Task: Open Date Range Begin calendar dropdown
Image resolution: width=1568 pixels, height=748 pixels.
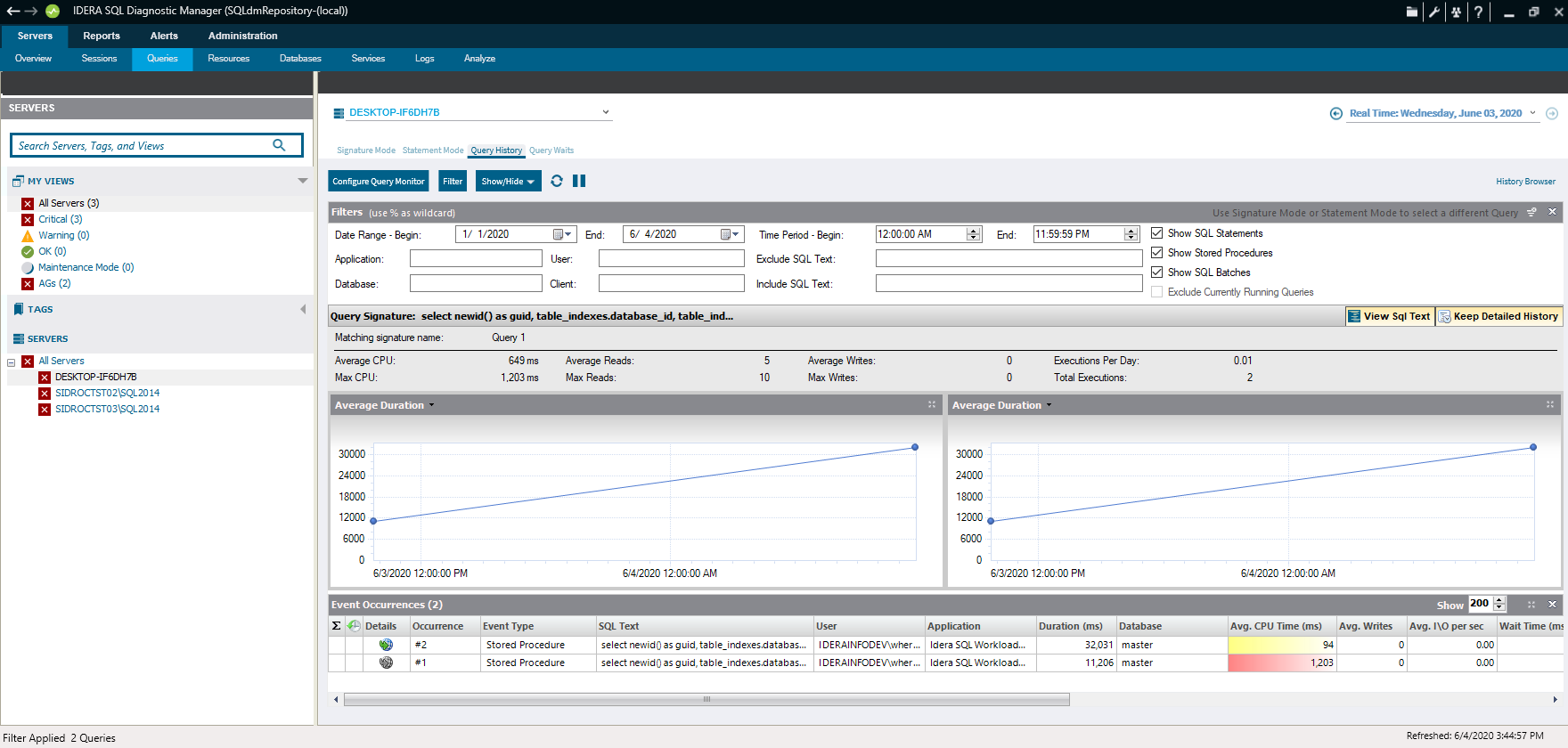Action: [x=563, y=234]
